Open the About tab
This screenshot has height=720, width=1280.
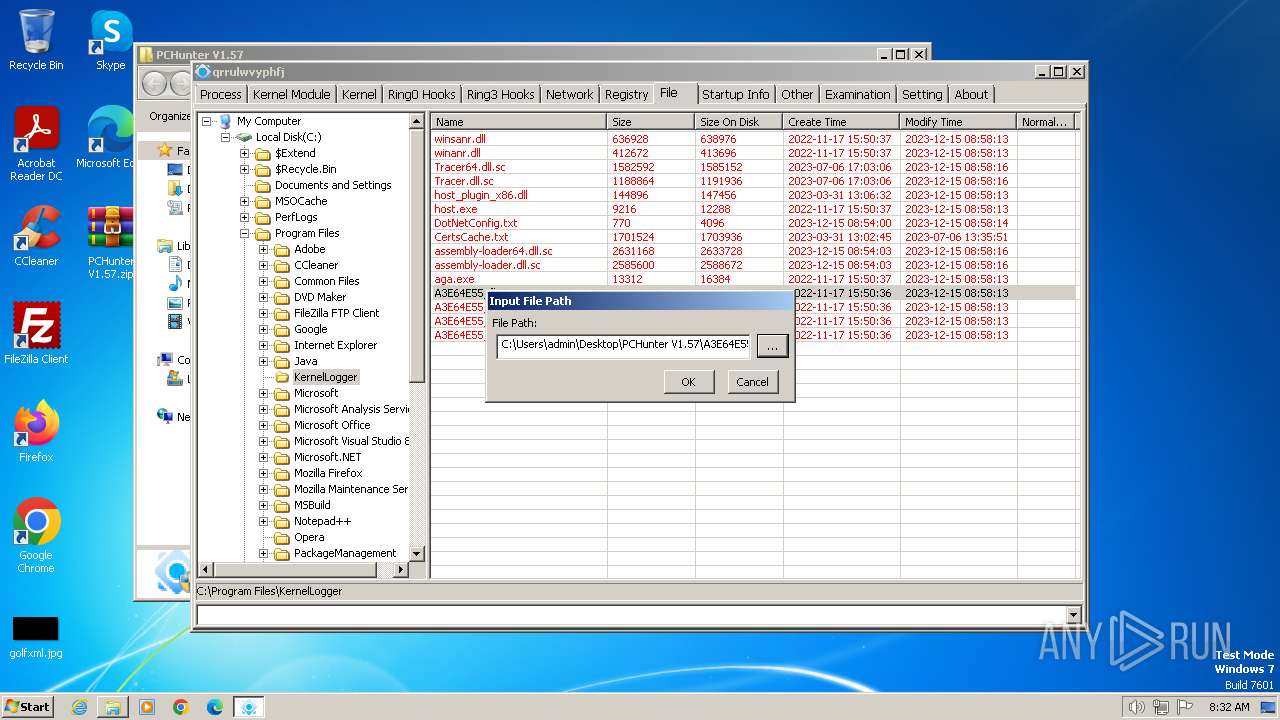(x=971, y=94)
